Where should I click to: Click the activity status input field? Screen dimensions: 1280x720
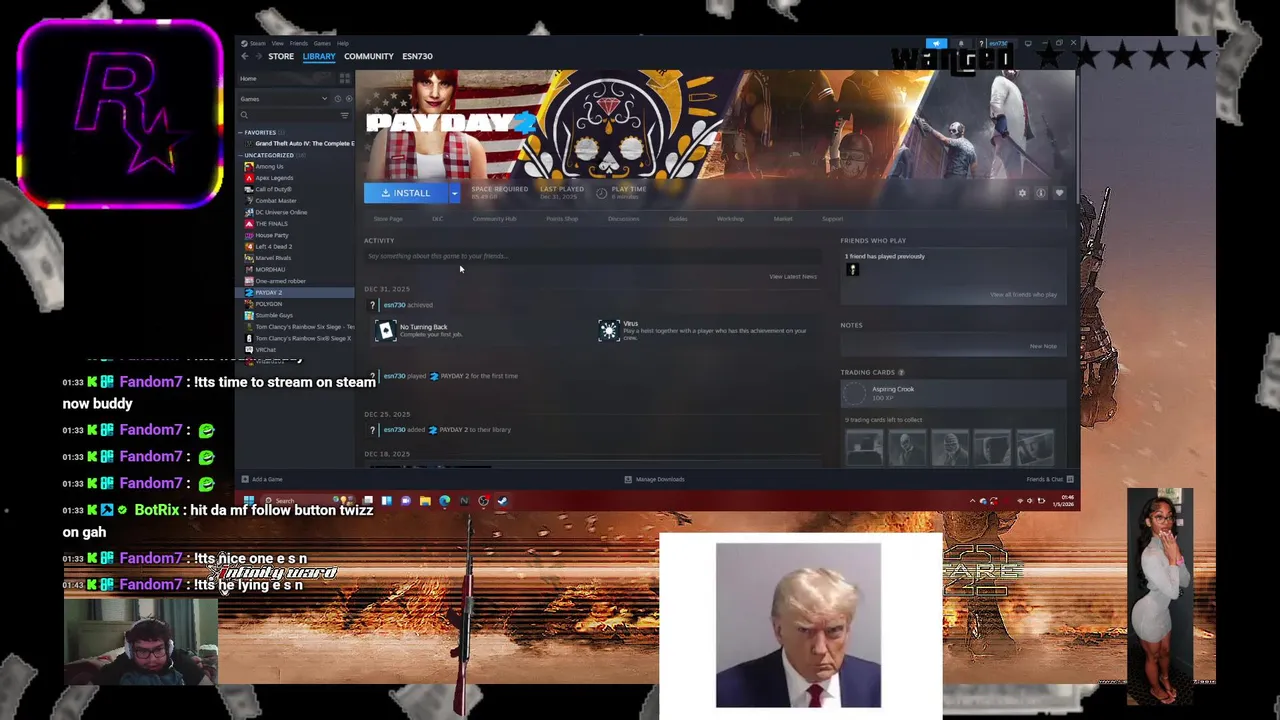591,256
